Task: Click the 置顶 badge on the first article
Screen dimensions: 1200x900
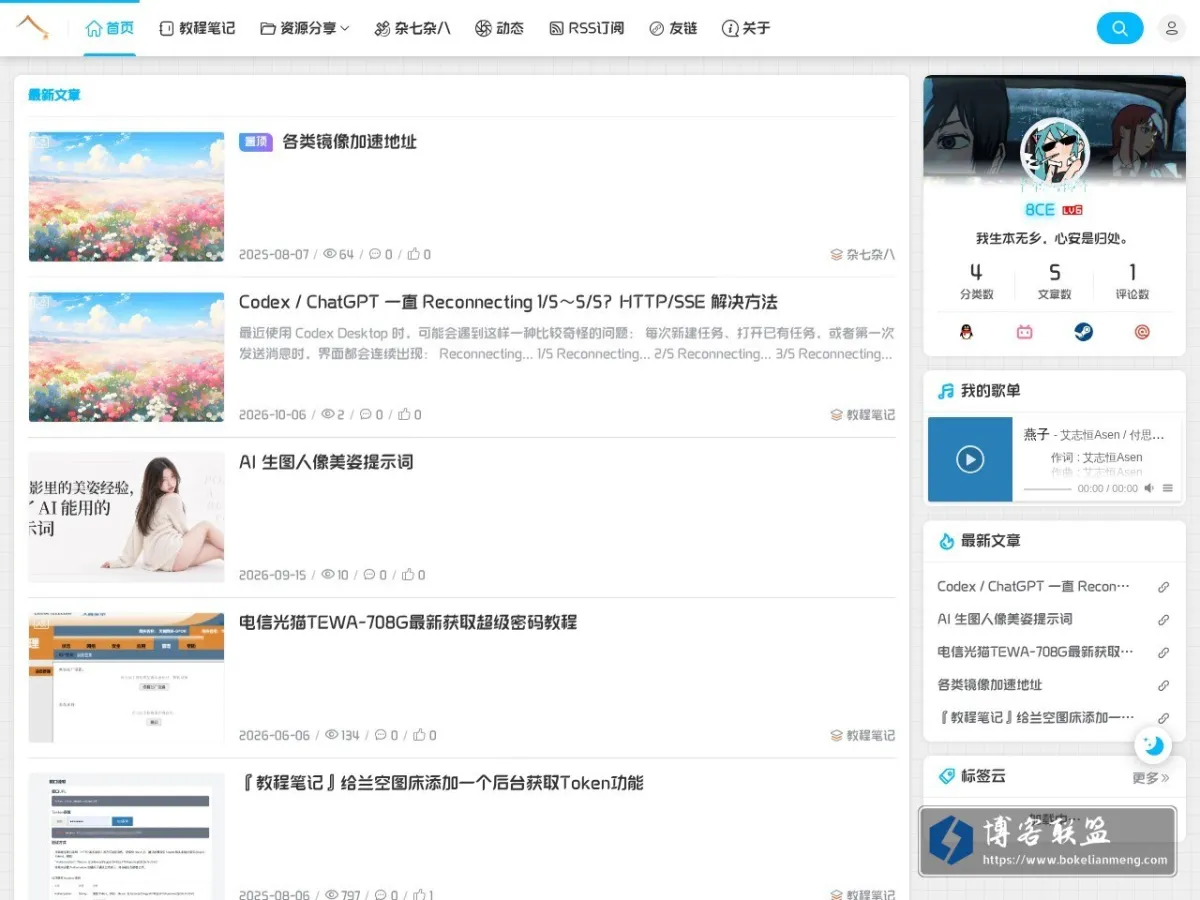Action: coord(256,142)
